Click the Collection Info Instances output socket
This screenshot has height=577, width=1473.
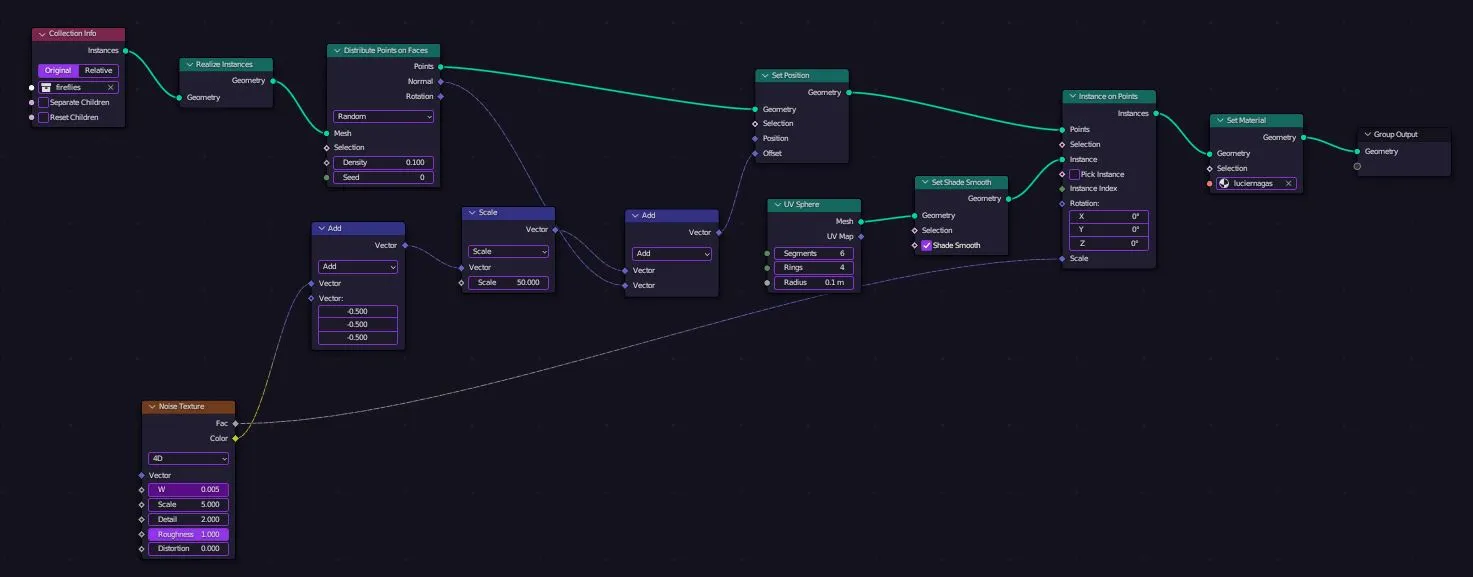[125, 50]
